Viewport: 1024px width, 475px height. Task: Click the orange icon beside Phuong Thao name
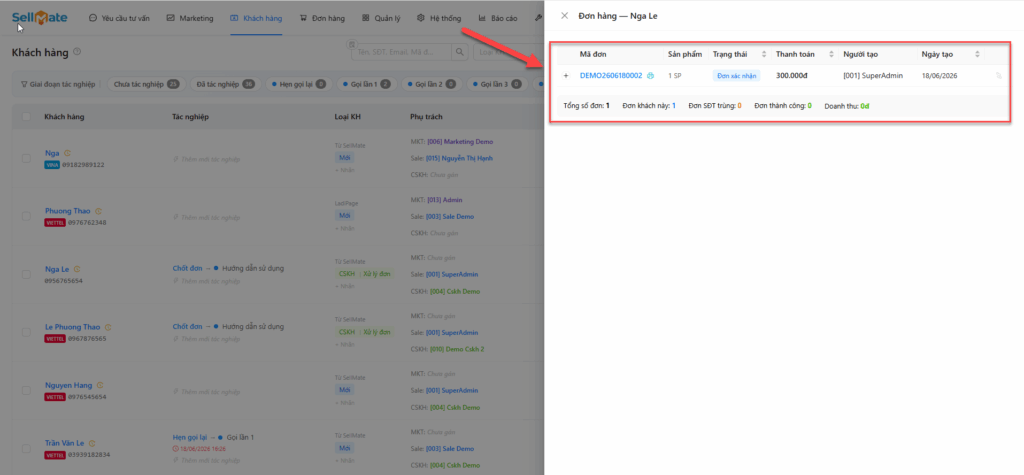99,211
